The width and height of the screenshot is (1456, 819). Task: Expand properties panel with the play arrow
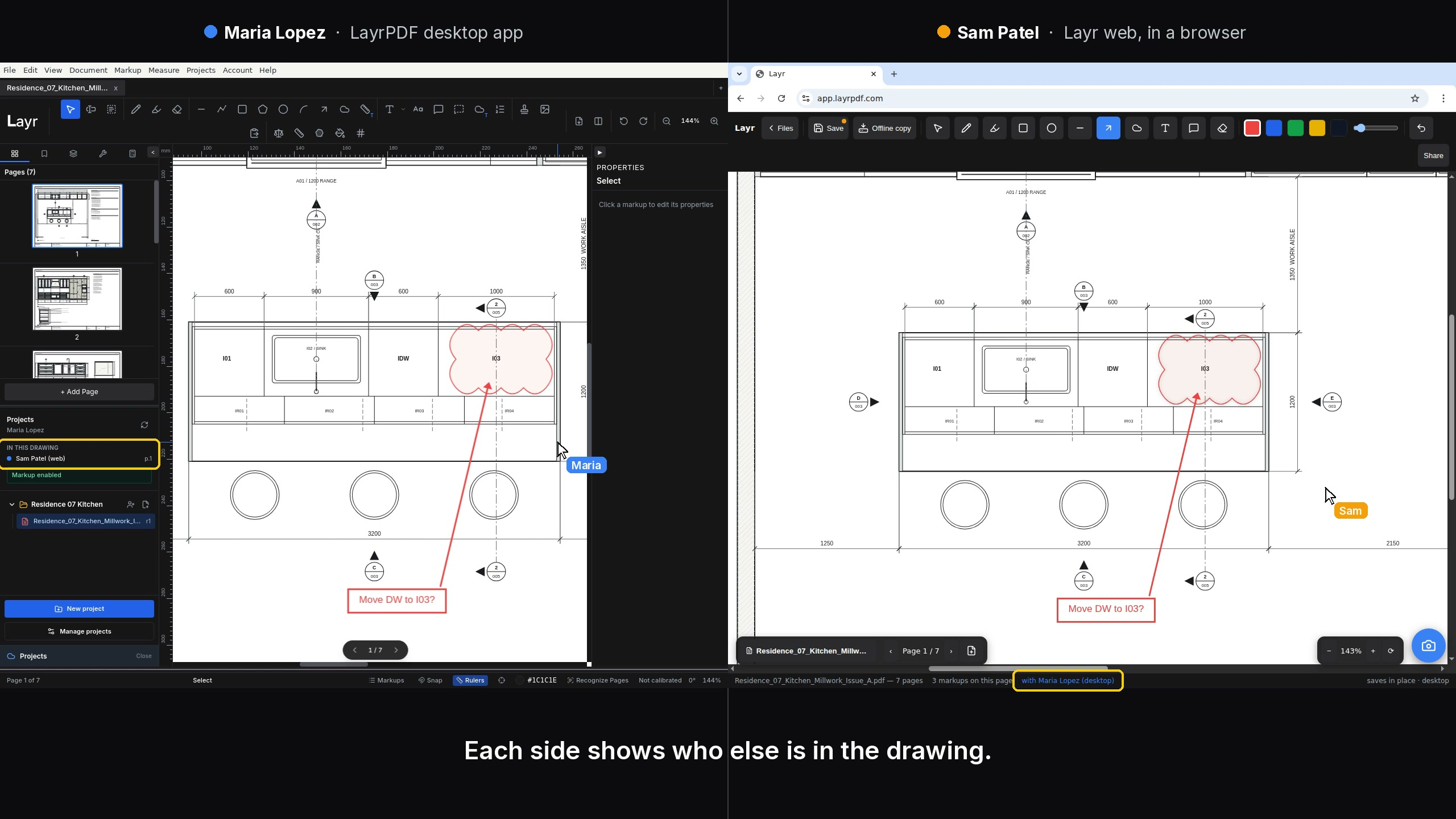[x=599, y=152]
